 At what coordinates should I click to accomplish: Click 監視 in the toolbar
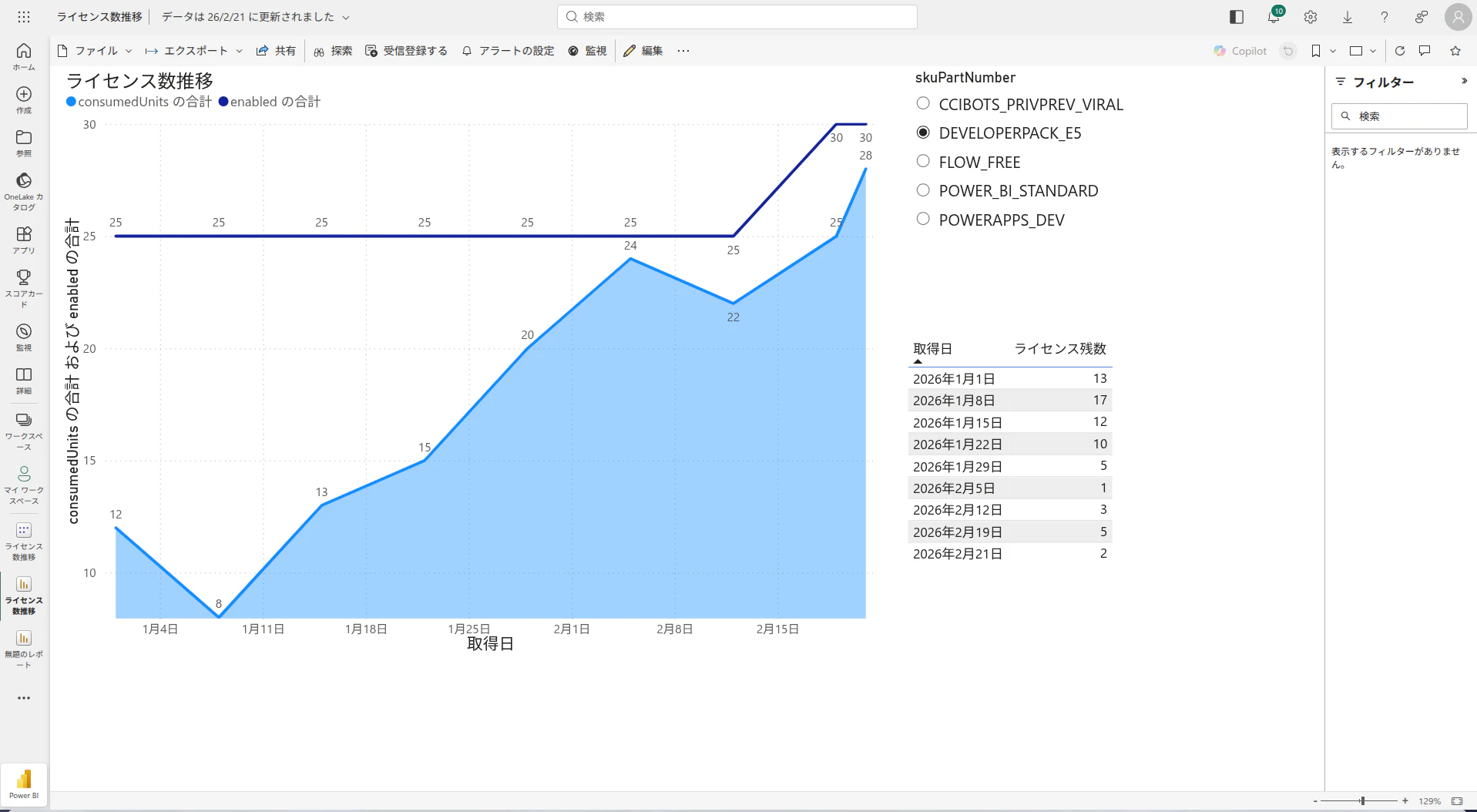[588, 51]
